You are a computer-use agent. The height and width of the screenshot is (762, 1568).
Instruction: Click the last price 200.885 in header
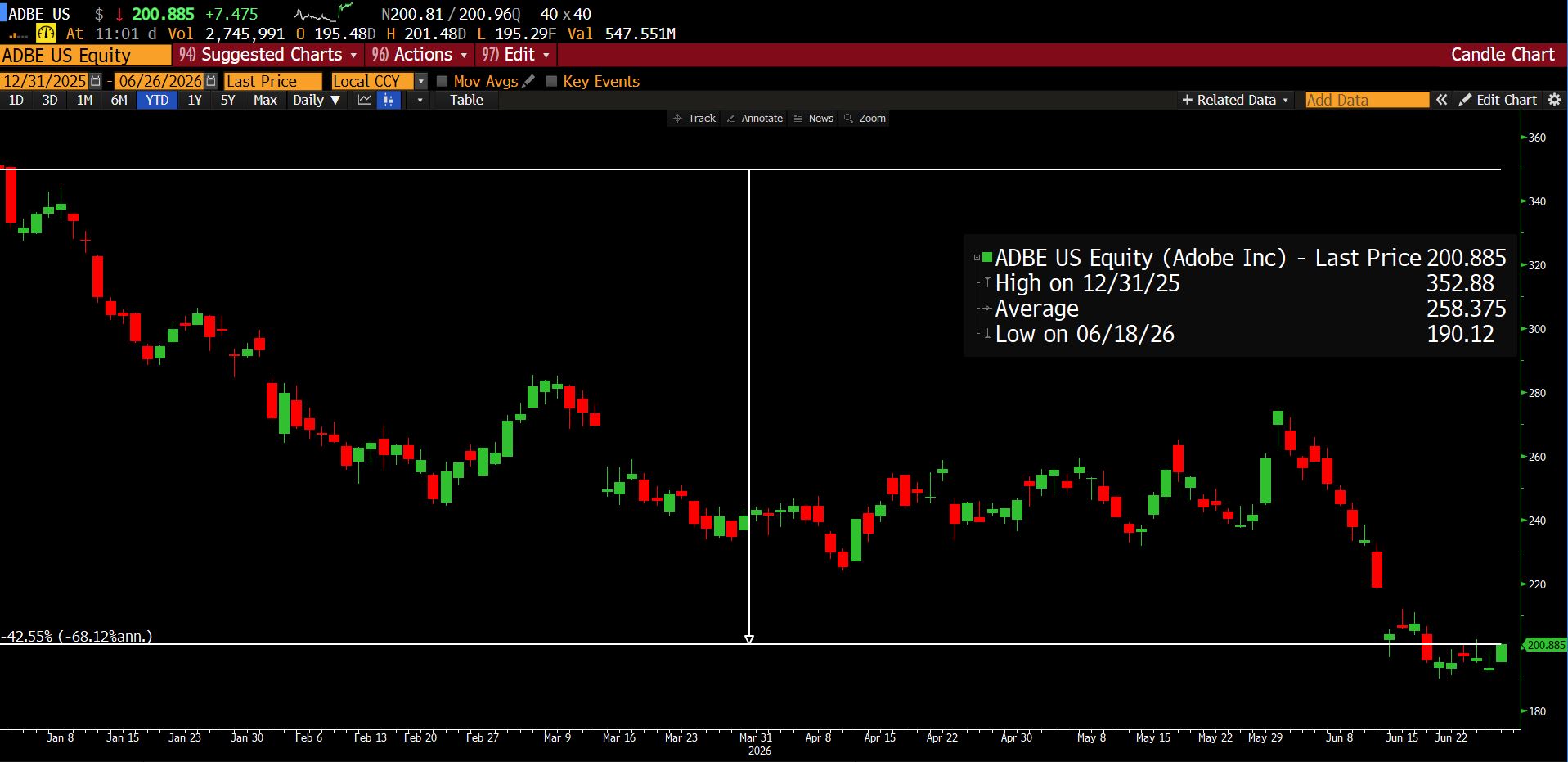(163, 14)
